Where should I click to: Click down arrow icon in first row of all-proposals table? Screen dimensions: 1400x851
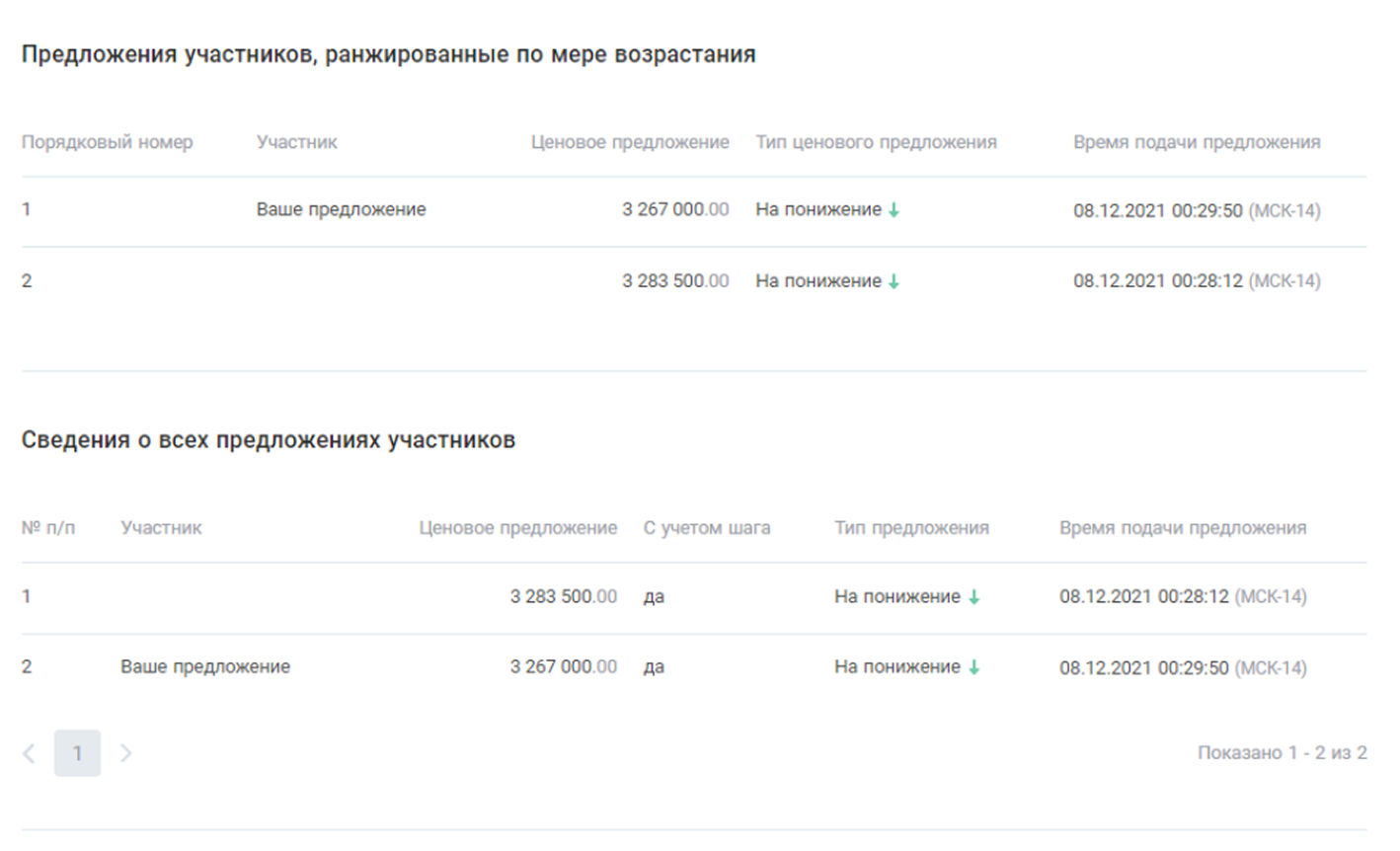pos(973,597)
